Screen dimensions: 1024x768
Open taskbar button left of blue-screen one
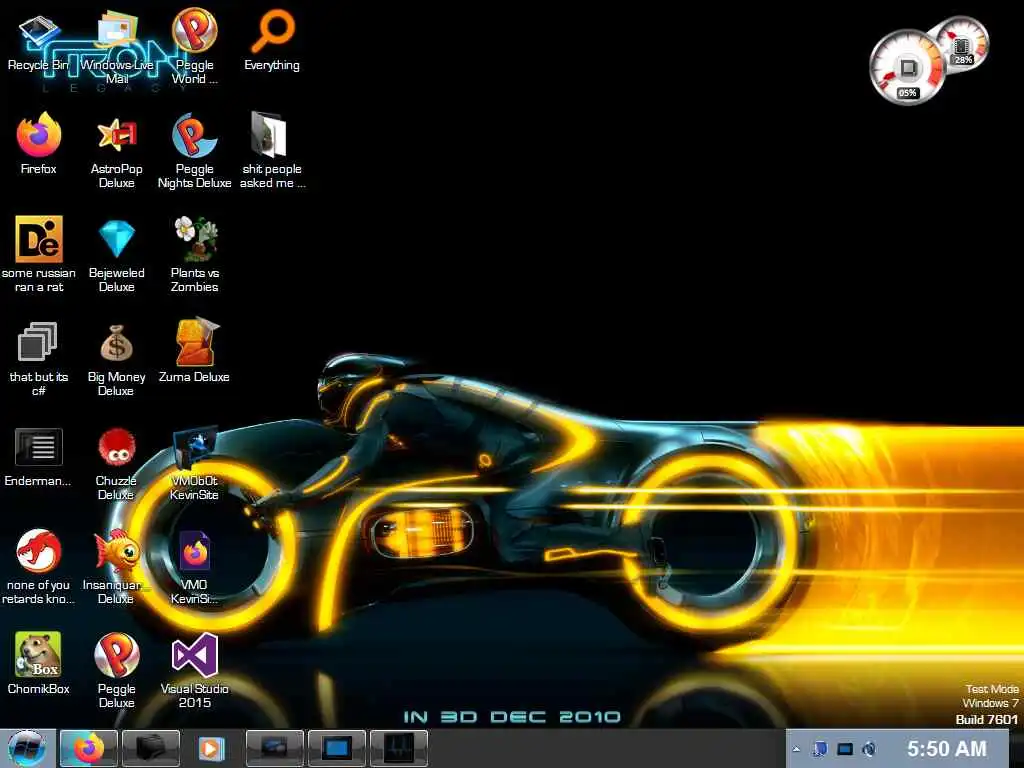275,748
